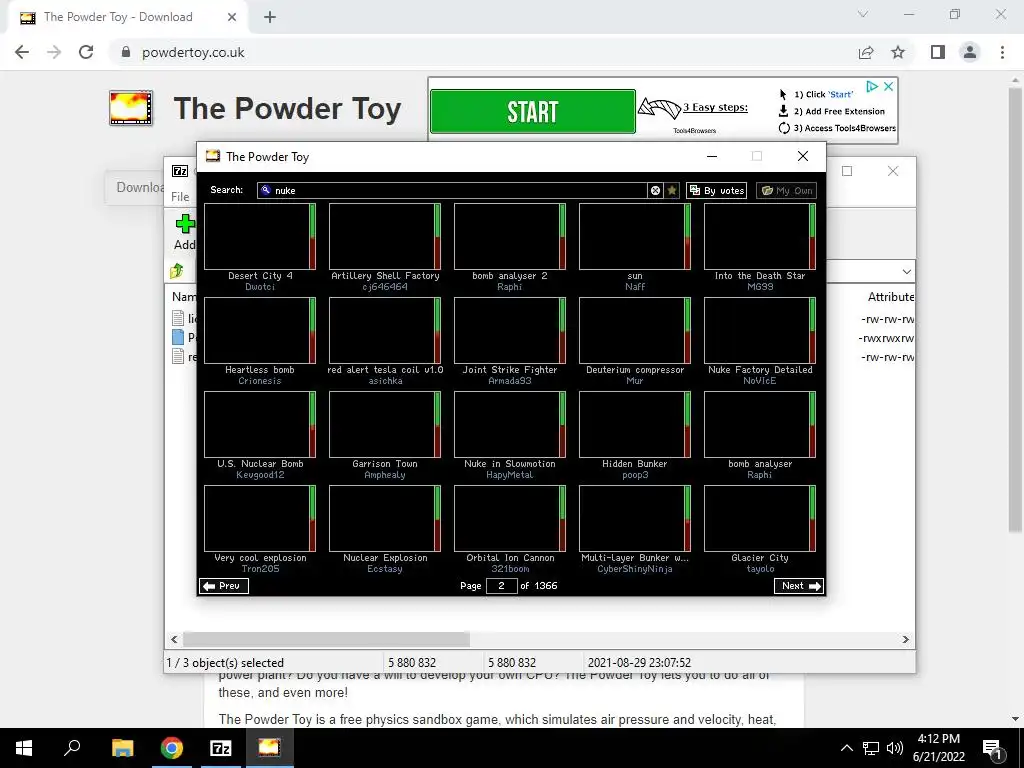This screenshot has width=1024, height=768.
Task: Click The Powder Toy site logo
Action: point(131,108)
